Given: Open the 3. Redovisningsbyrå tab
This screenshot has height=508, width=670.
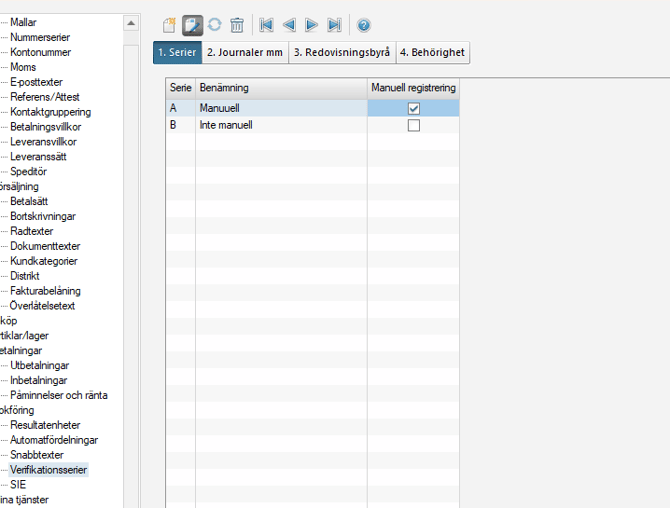Looking at the screenshot, I should pos(341,52).
